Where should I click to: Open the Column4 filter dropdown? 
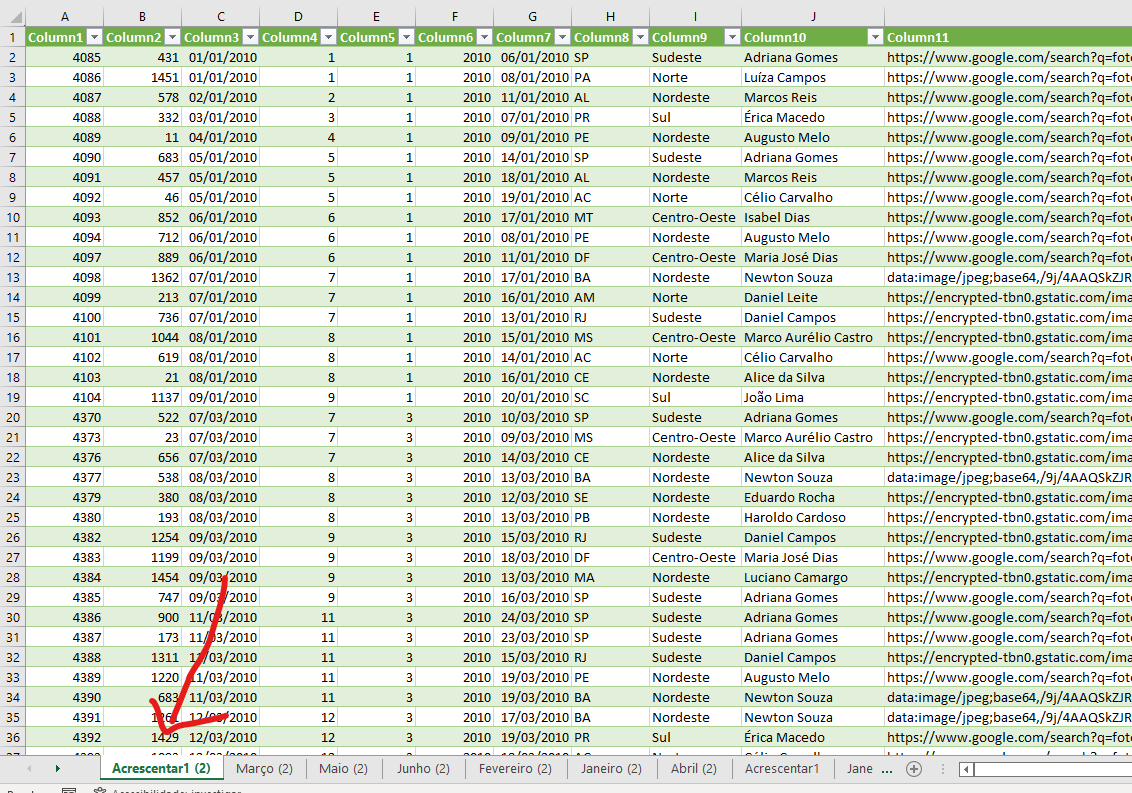(x=328, y=37)
